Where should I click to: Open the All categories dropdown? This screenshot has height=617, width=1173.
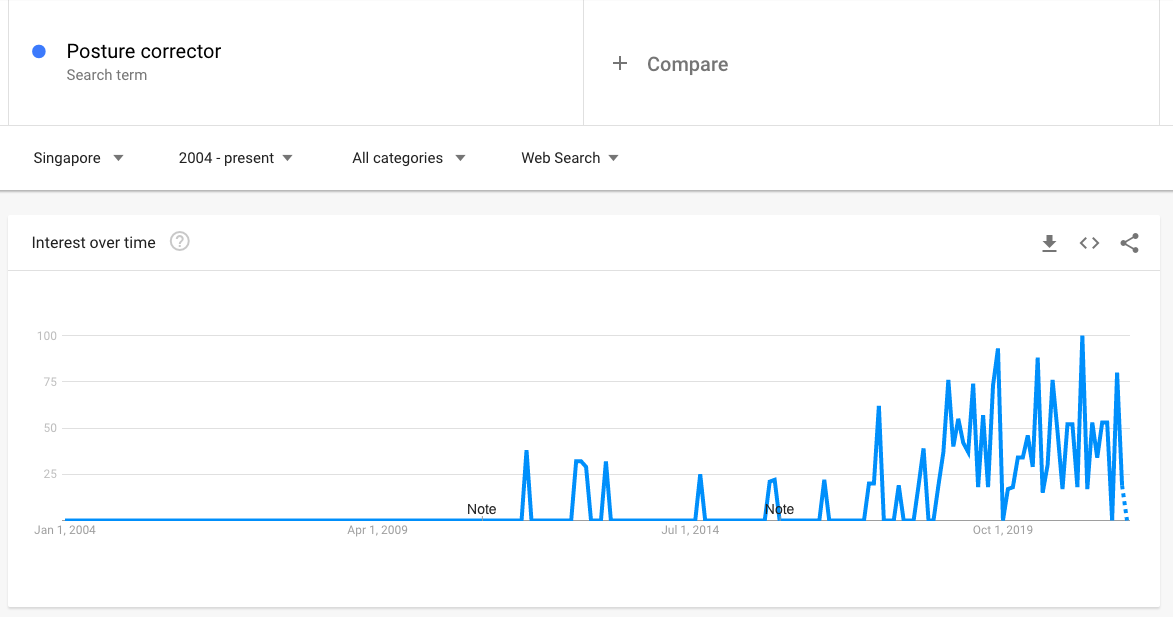409,158
